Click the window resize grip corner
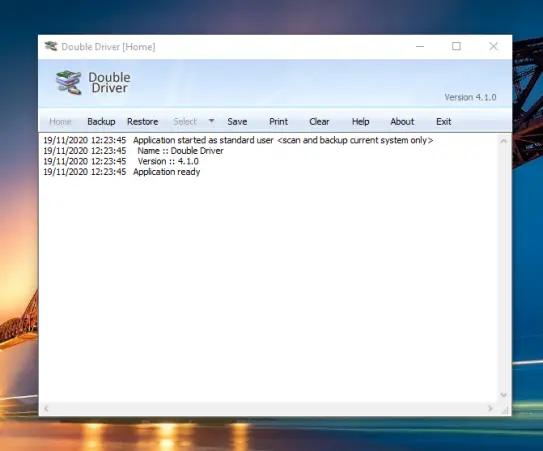This screenshot has height=451, width=543. pyautogui.click(x=505, y=410)
